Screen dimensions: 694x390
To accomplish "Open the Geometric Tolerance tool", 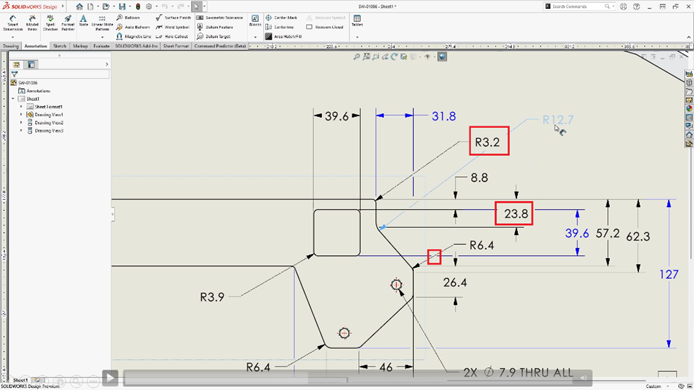I will [x=220, y=17].
